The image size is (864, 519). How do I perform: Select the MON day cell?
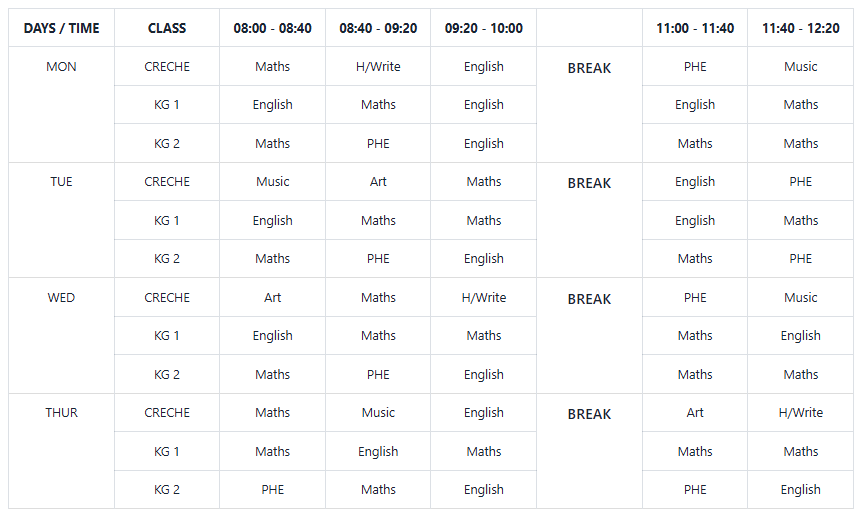tap(62, 67)
